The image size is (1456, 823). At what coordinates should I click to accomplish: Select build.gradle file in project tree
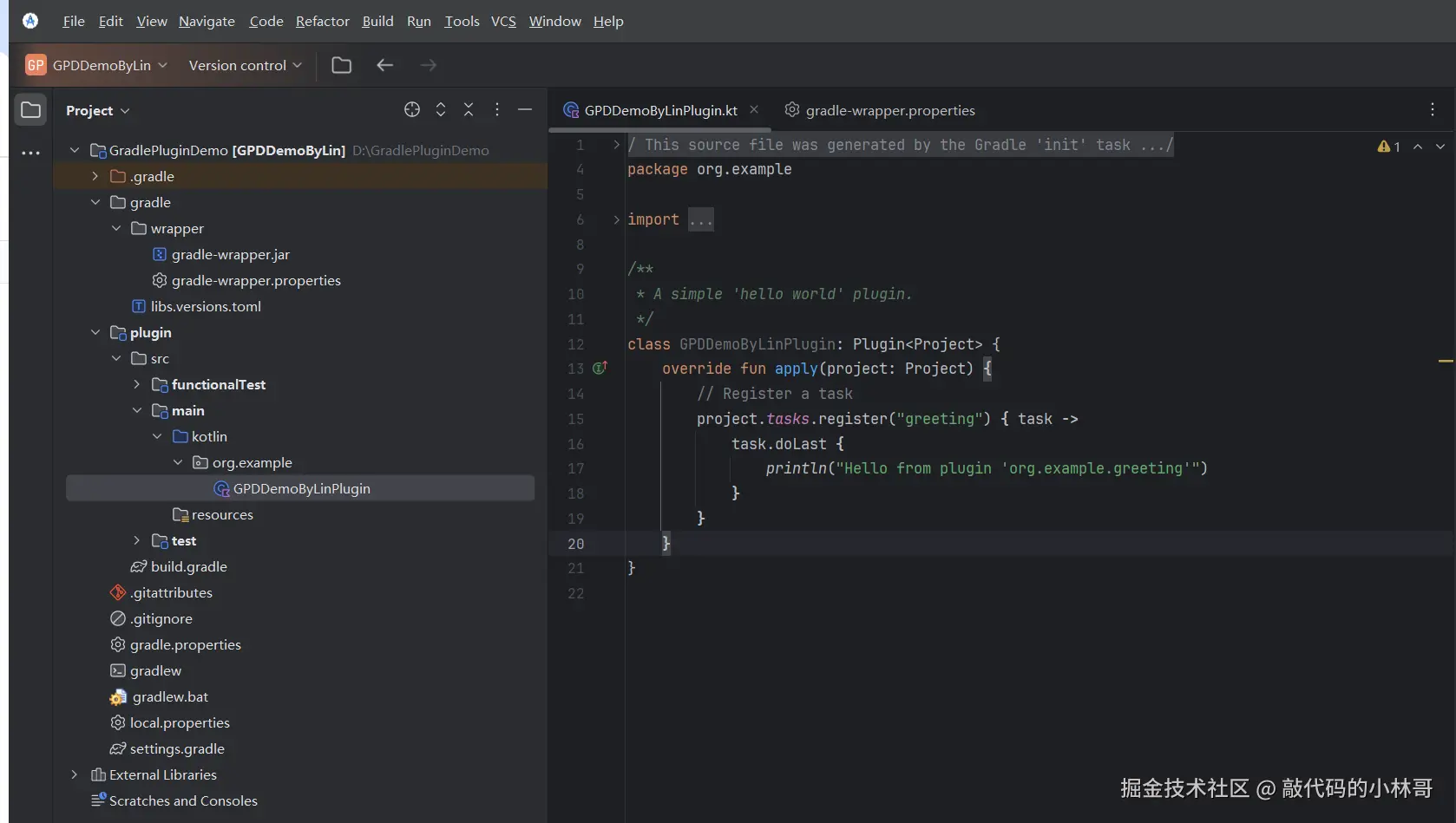[188, 566]
